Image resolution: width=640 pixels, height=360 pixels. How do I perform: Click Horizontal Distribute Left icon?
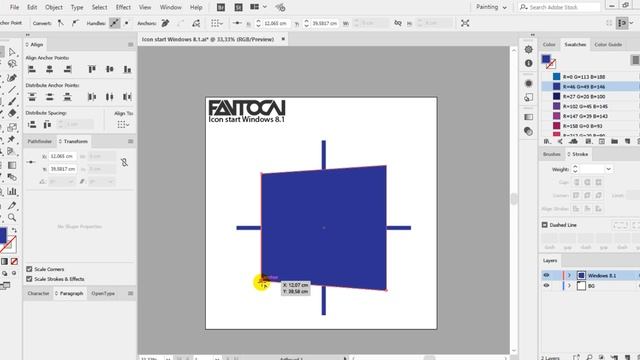92,97
